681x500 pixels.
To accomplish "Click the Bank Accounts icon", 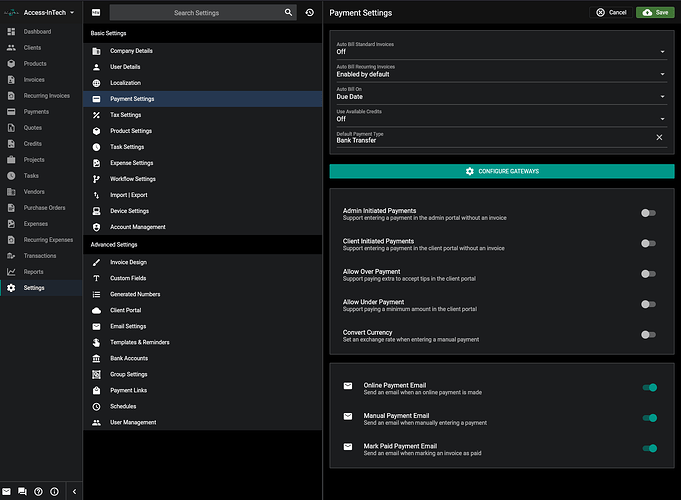I will [x=96, y=358].
